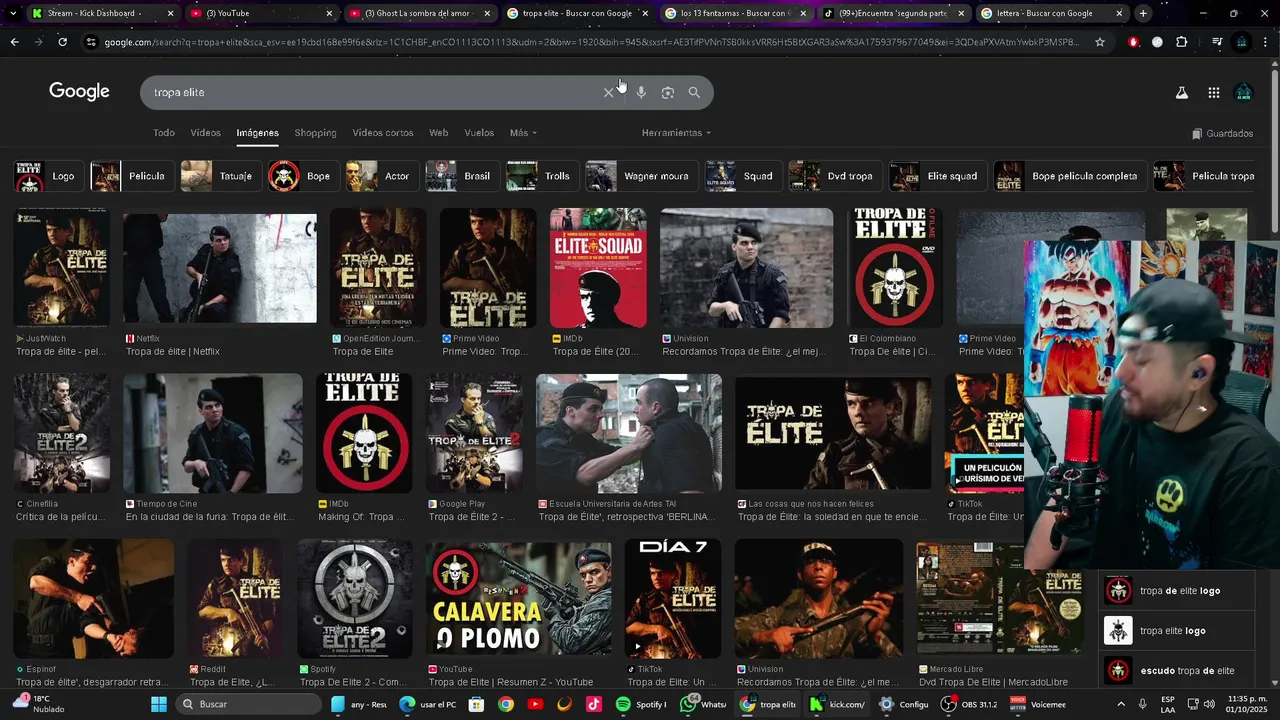Switch to the Videos results tab
The width and height of the screenshot is (1280, 720).
coord(205,133)
